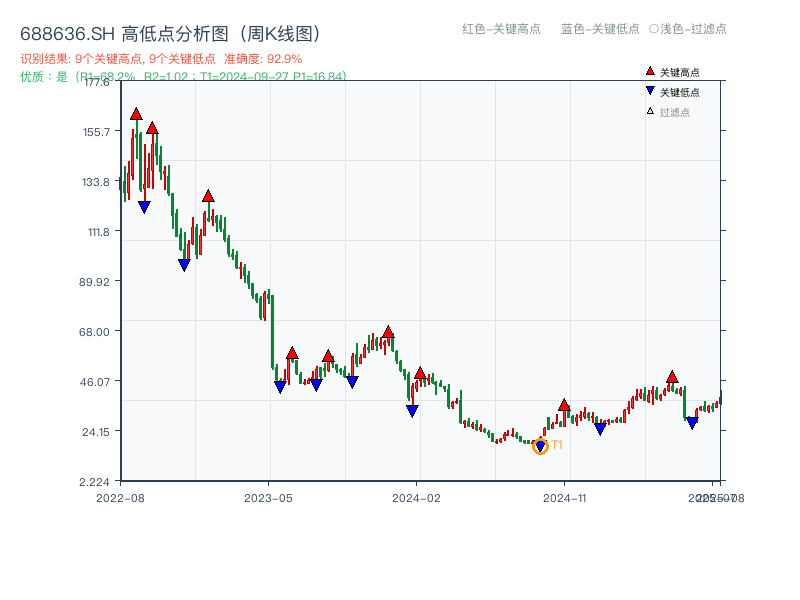The height and width of the screenshot is (600, 800).
Task: Click the rightmost red triangle marker
Action: pos(672,377)
